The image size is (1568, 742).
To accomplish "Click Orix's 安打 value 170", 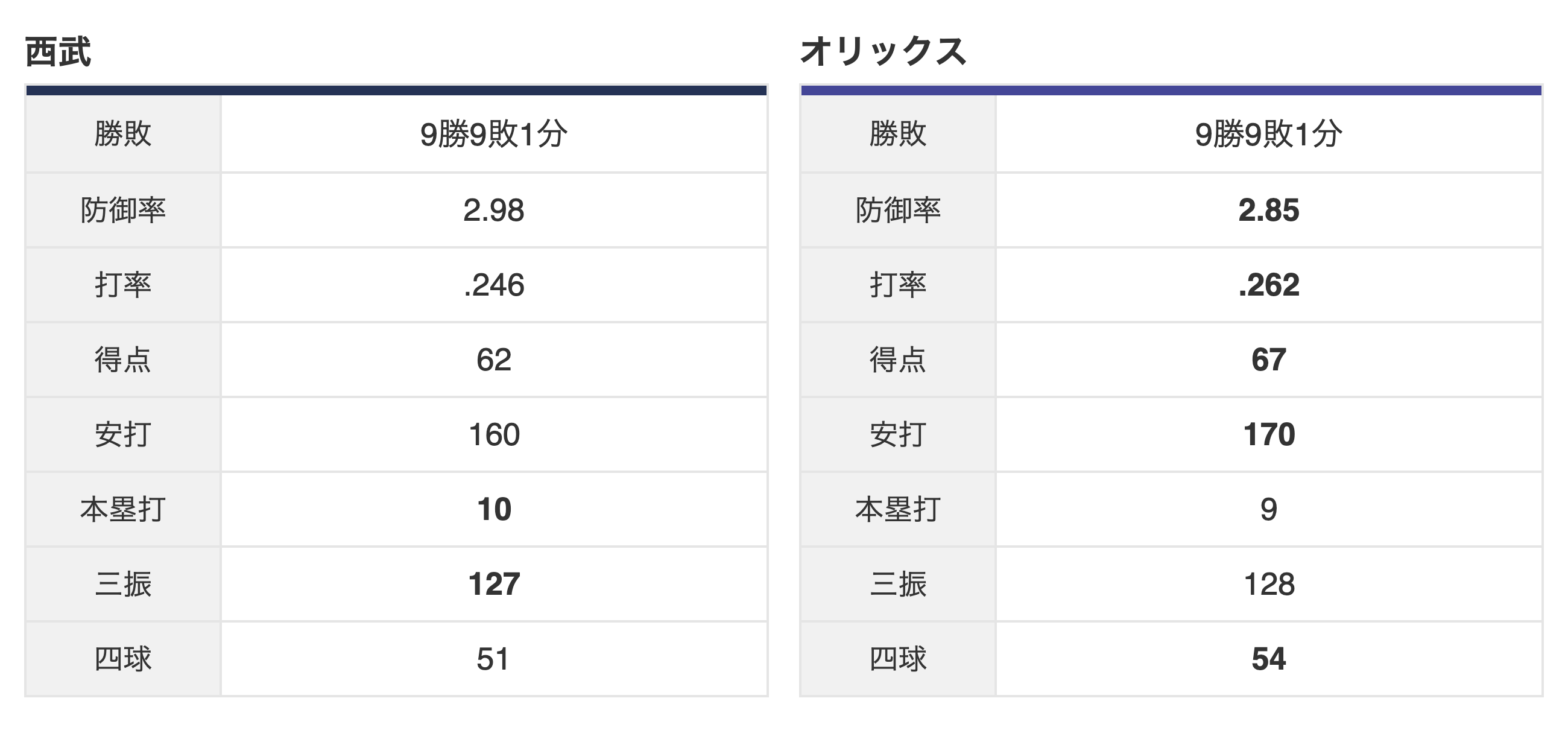I will point(1268,434).
